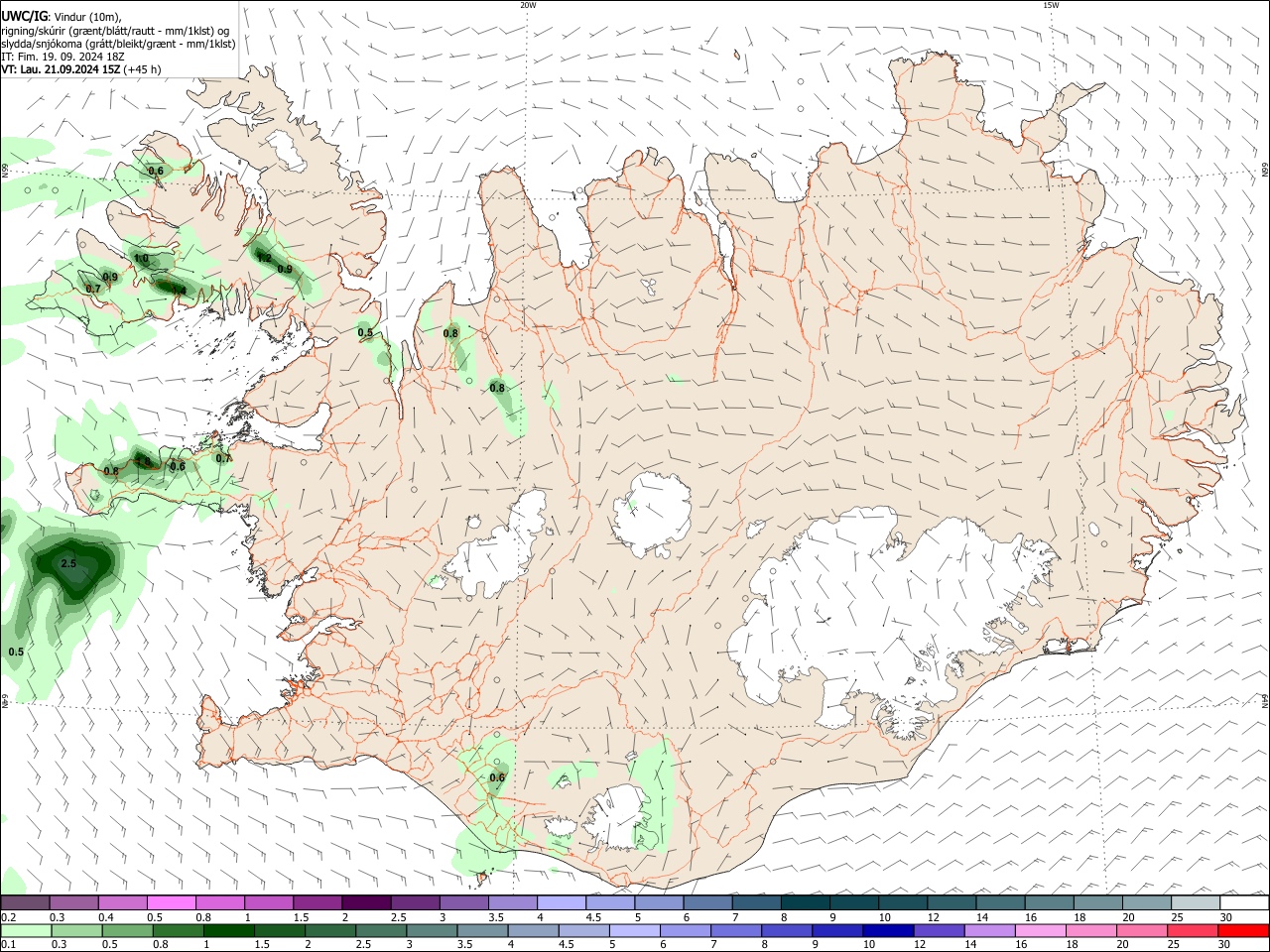This screenshot has width=1270, height=952.
Task: Click the '1.0' precipitation value in the Westfjords
Action: [141, 259]
